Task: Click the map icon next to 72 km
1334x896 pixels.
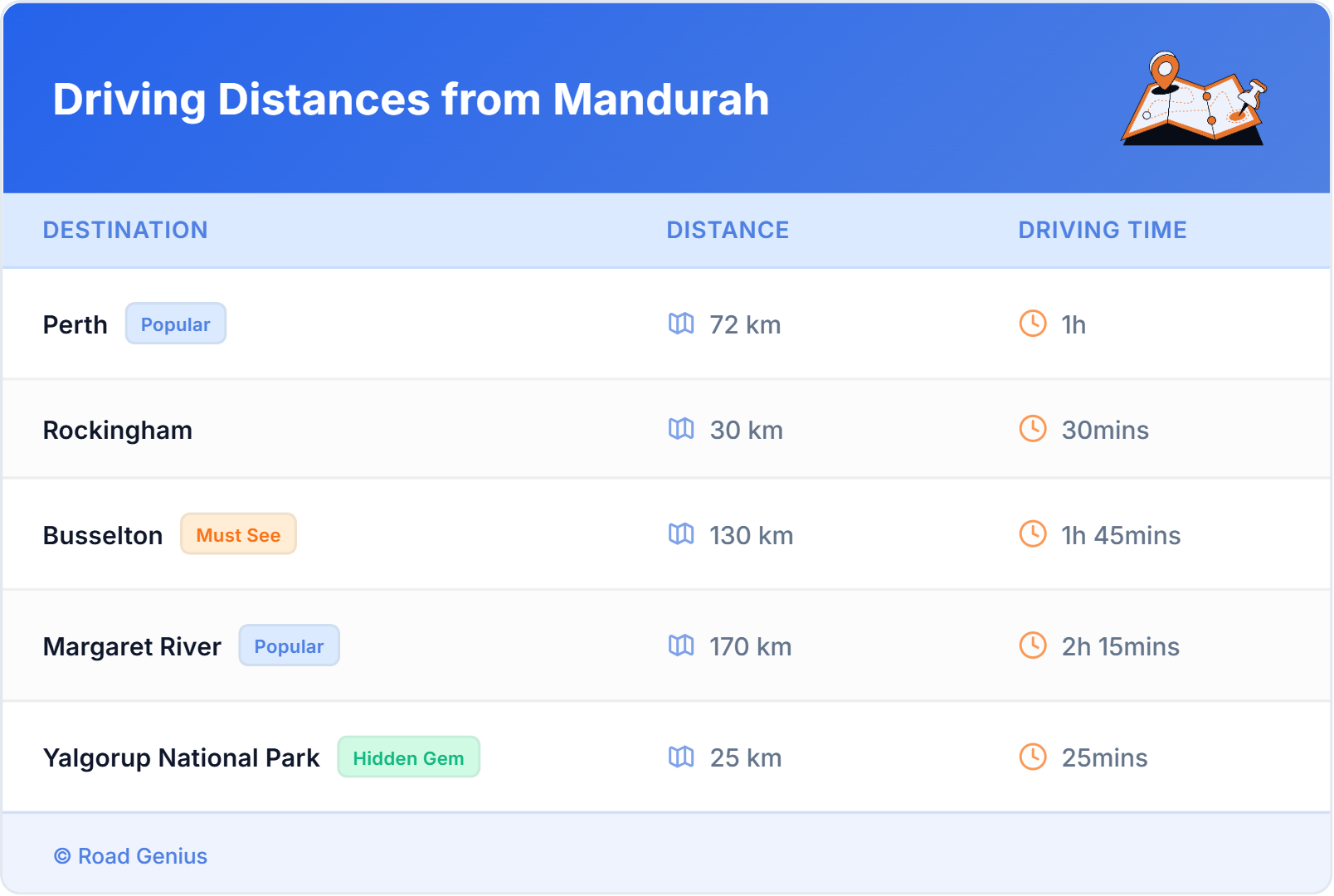Action: coord(681,324)
